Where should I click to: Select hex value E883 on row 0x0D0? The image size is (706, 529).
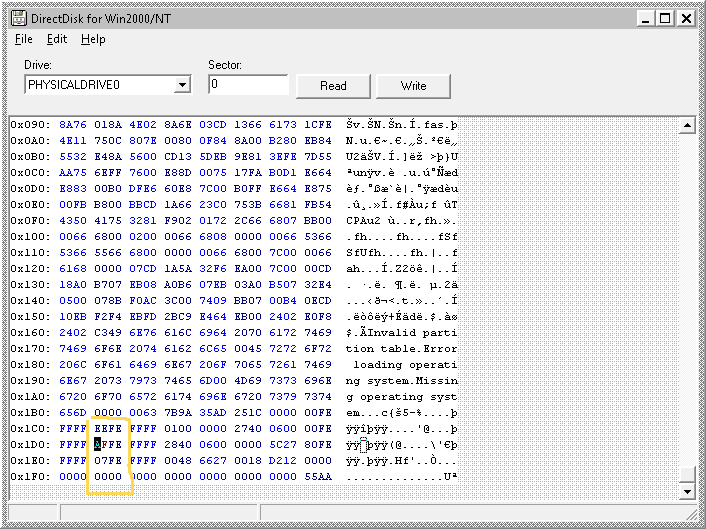pyautogui.click(x=73, y=189)
